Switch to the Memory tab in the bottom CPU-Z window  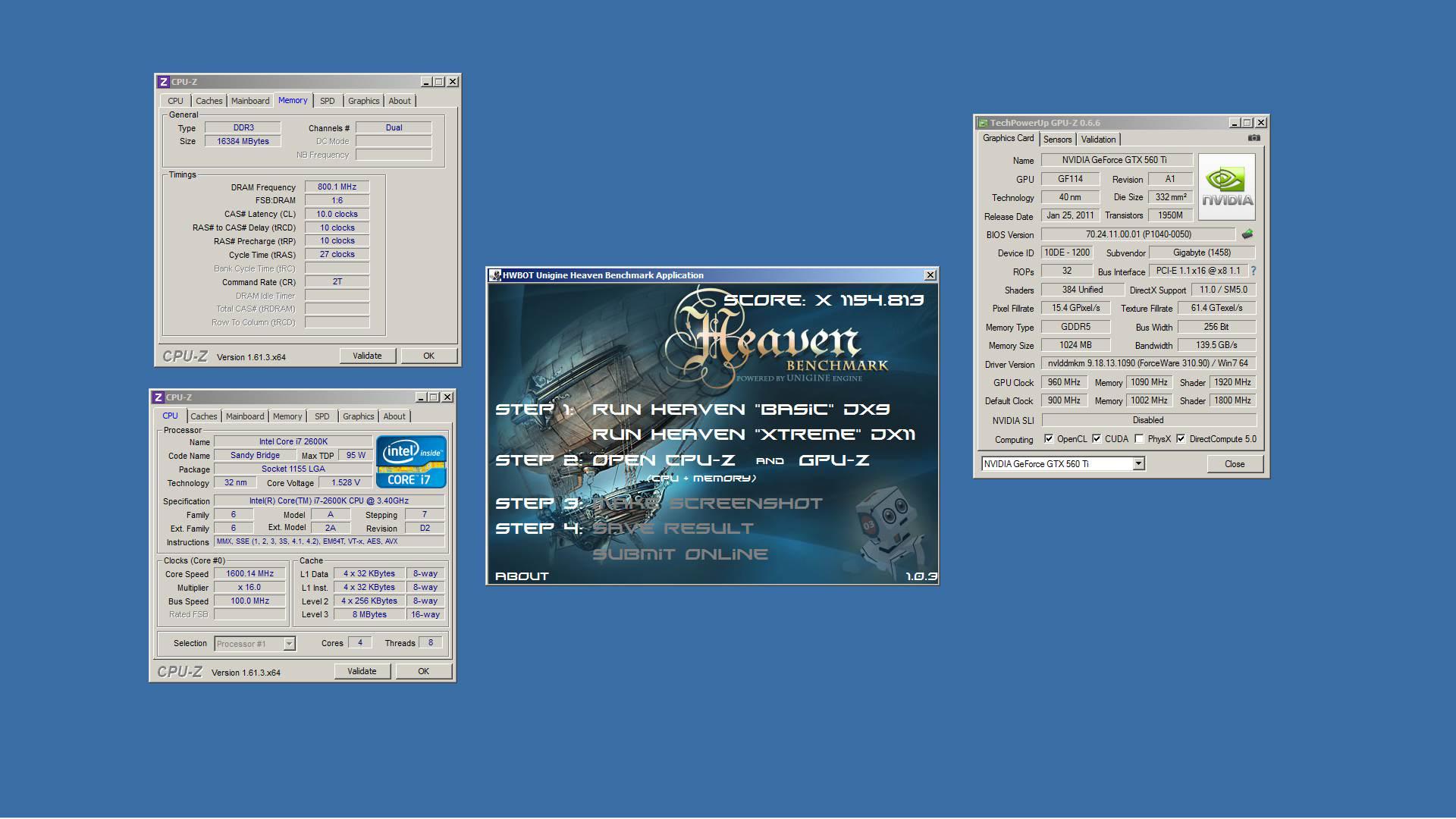pyautogui.click(x=287, y=416)
